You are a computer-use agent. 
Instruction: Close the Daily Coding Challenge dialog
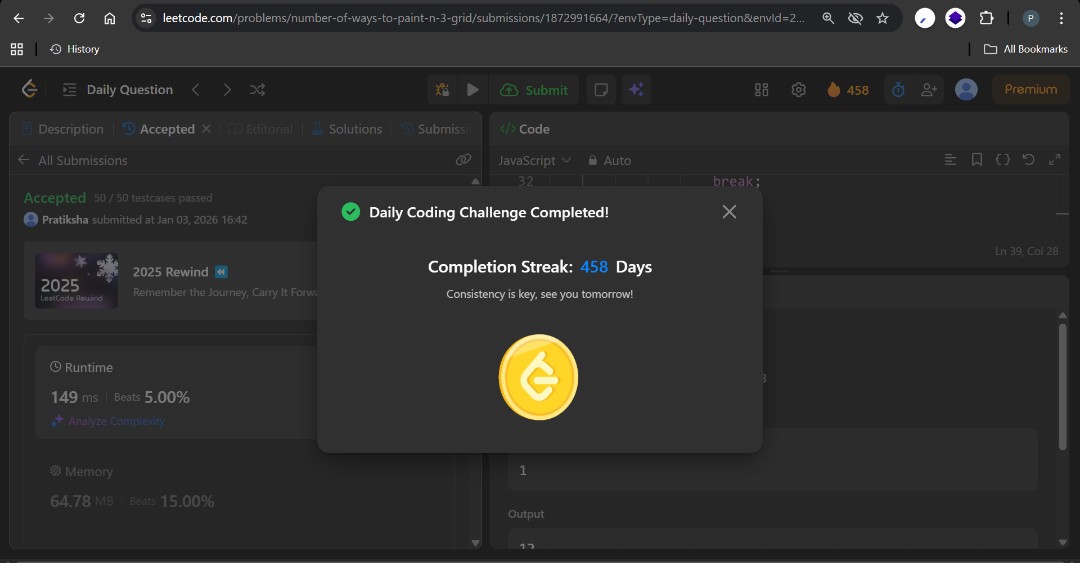click(x=729, y=212)
